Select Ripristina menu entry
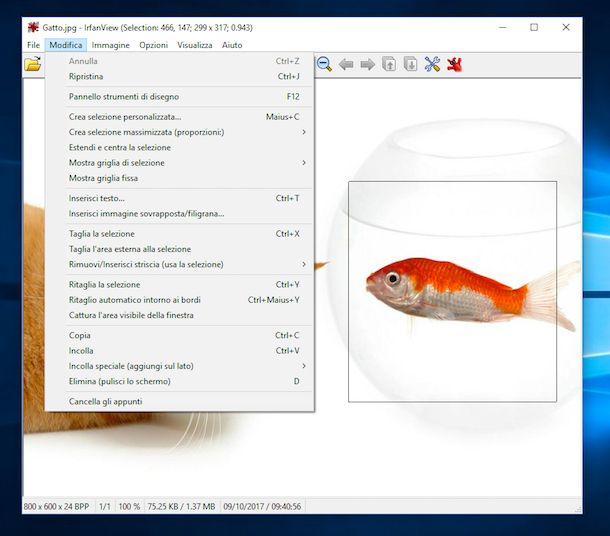 (x=180, y=77)
